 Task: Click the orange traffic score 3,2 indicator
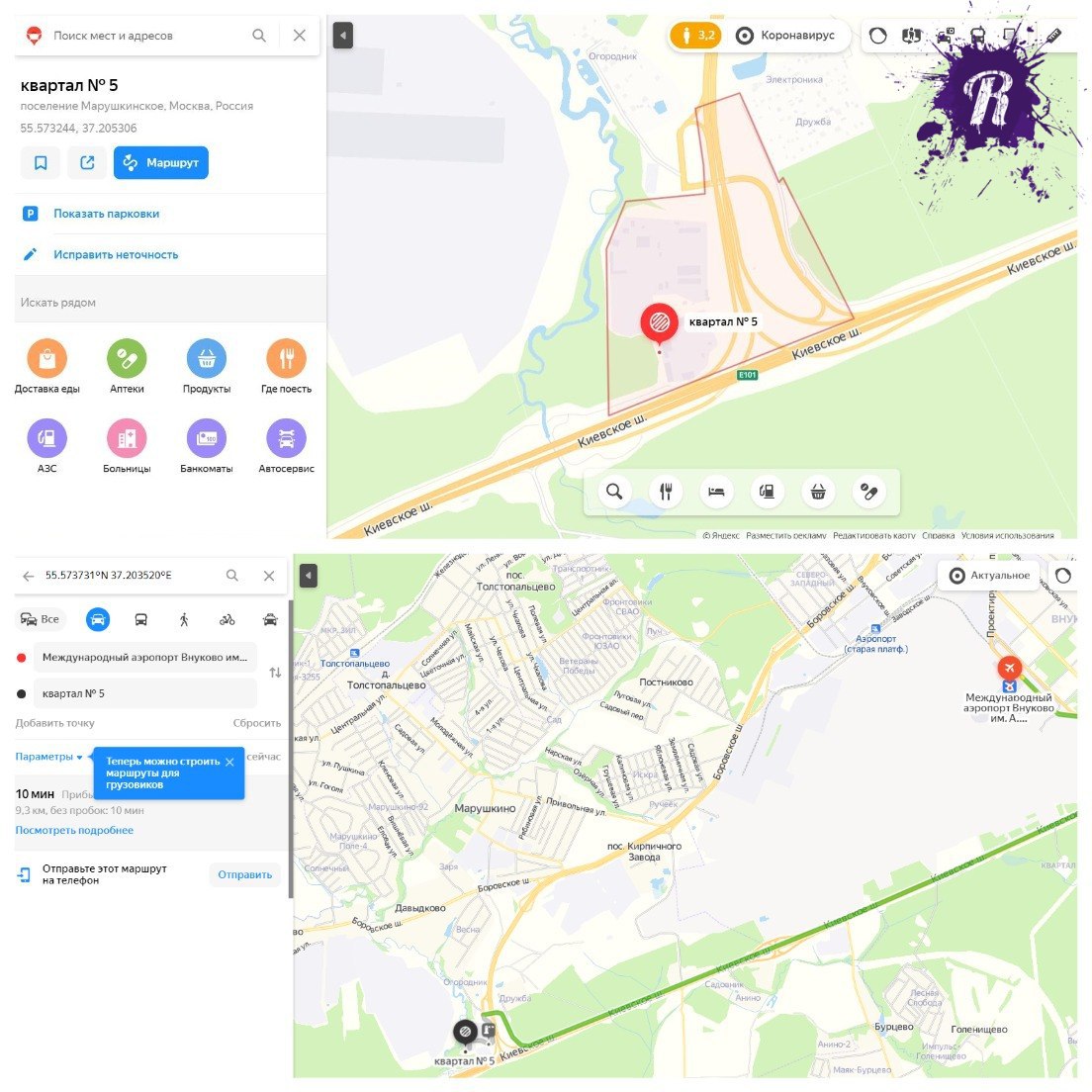coord(695,35)
